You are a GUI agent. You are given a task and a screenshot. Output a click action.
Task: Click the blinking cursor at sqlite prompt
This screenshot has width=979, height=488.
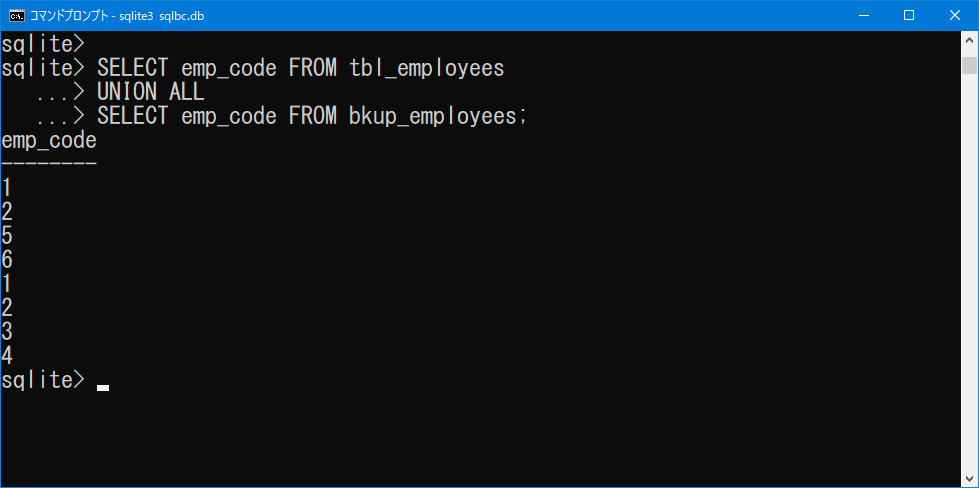tap(103, 388)
